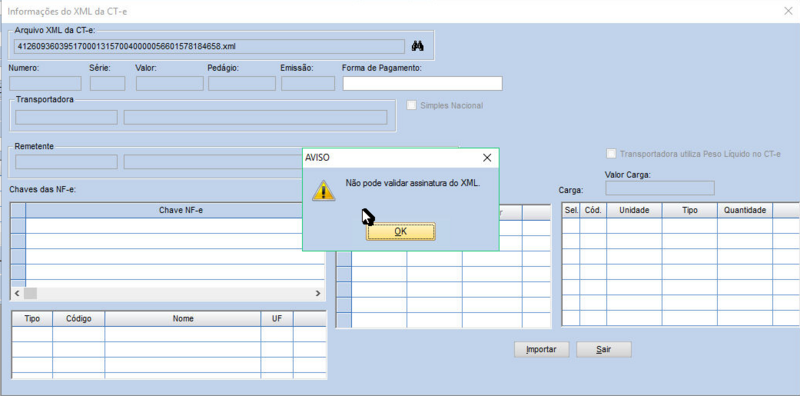Toggle Transportadora utiliza Peso Líquido no CT-e checkbox
Viewport: 800px width, 396px height.
pos(611,154)
